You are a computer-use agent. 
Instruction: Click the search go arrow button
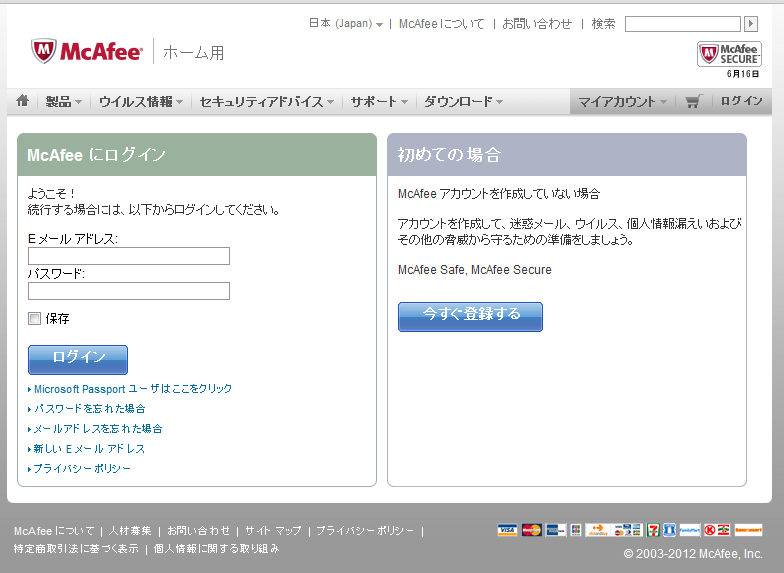click(x=751, y=24)
